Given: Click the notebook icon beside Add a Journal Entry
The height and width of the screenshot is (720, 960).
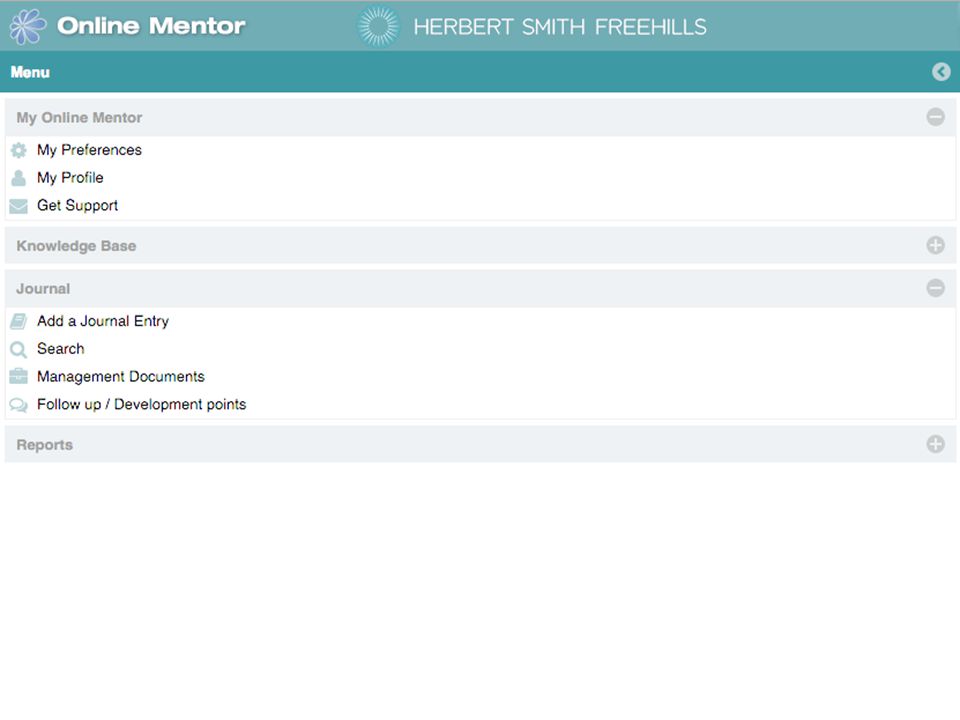Looking at the screenshot, I should (19, 321).
